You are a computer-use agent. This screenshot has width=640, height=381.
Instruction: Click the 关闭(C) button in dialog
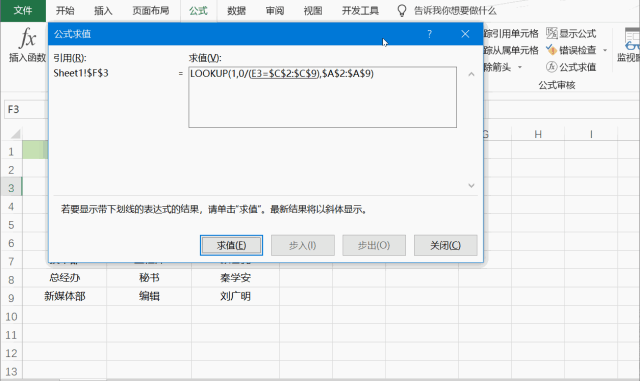click(x=446, y=245)
